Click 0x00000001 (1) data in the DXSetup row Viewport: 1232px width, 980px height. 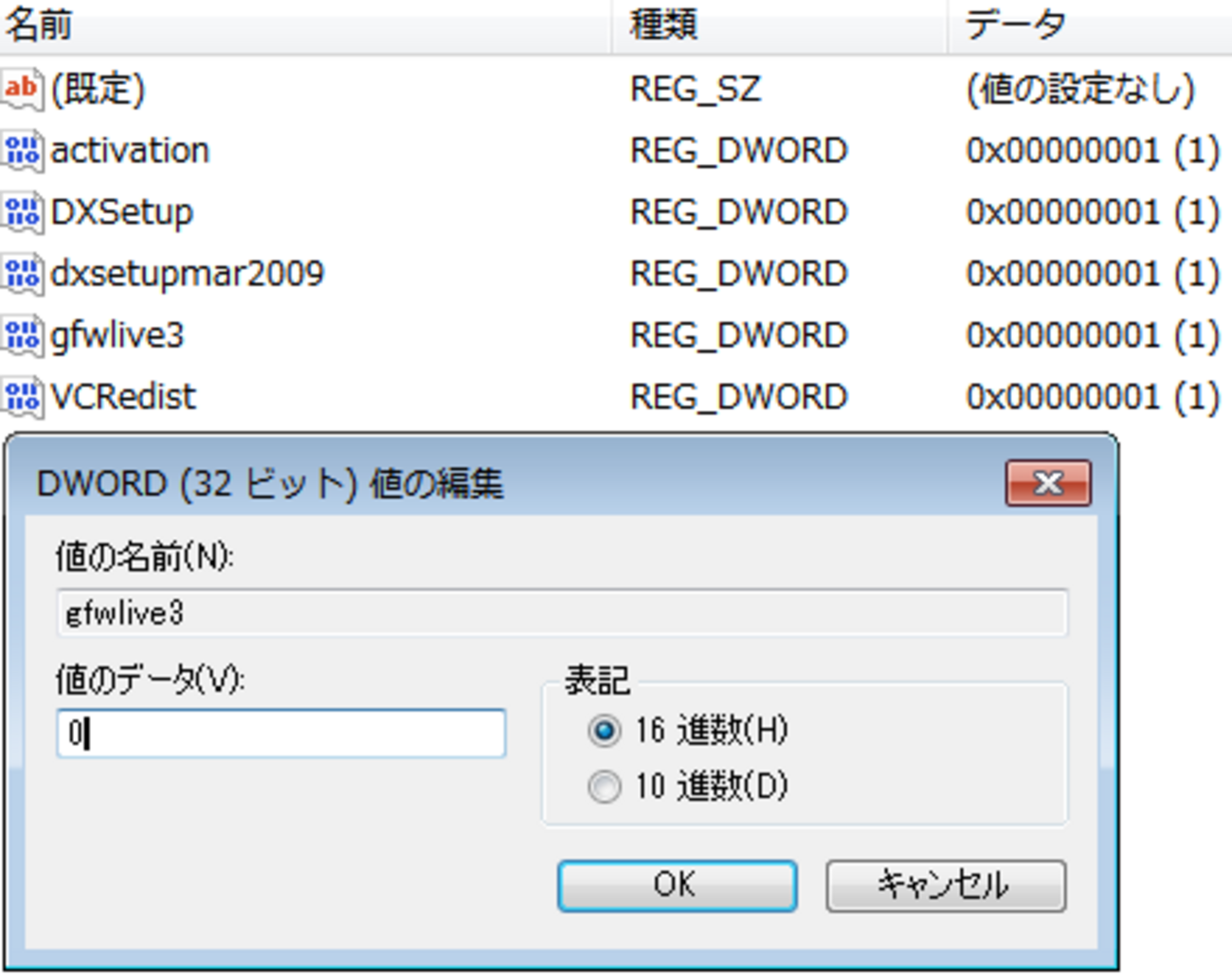click(x=1093, y=213)
